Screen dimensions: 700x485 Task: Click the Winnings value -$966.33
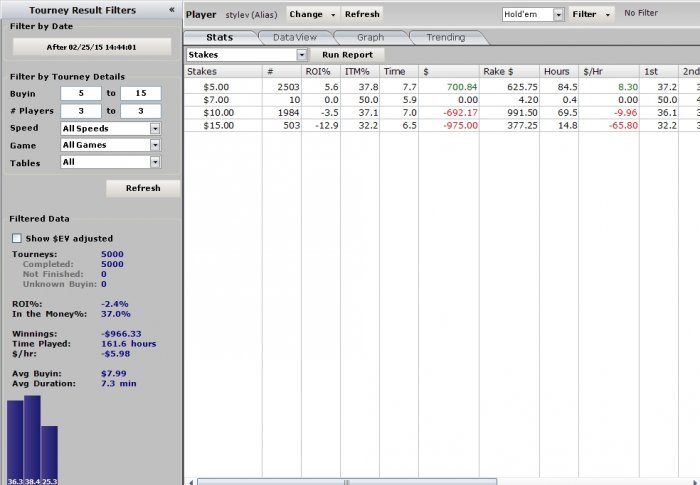[x=121, y=334]
